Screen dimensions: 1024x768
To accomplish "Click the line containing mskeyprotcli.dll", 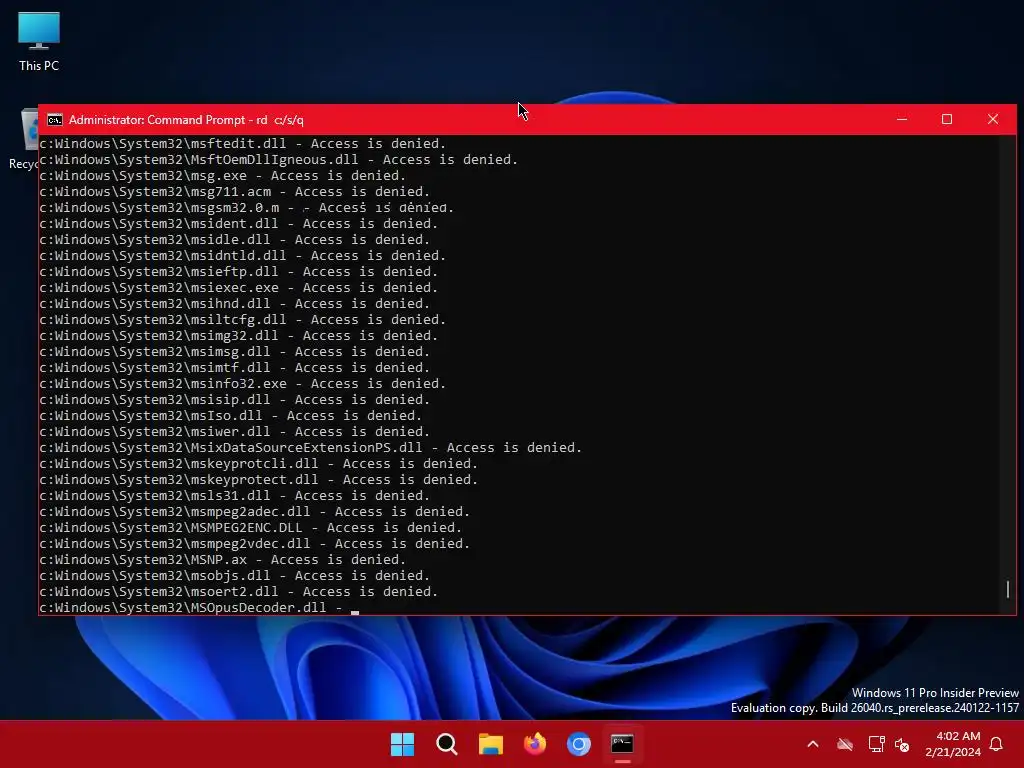I will [259, 464].
